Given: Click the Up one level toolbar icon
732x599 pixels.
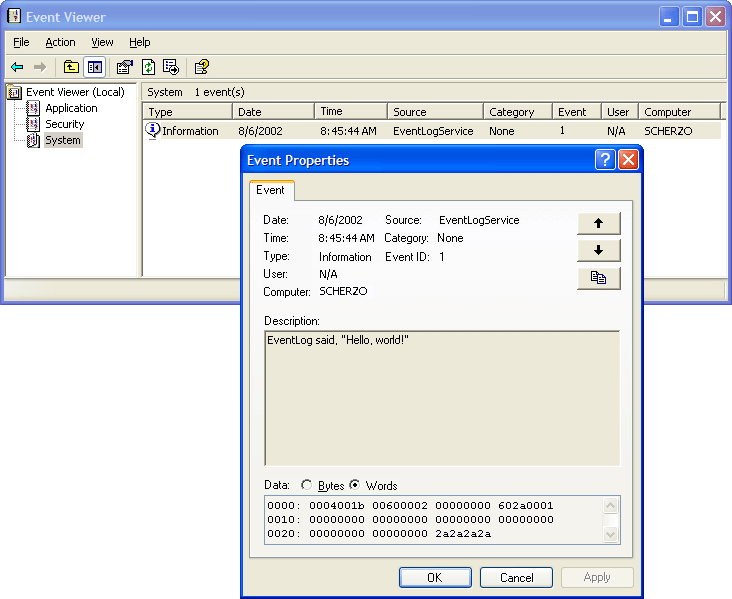Looking at the screenshot, I should pos(71,67).
